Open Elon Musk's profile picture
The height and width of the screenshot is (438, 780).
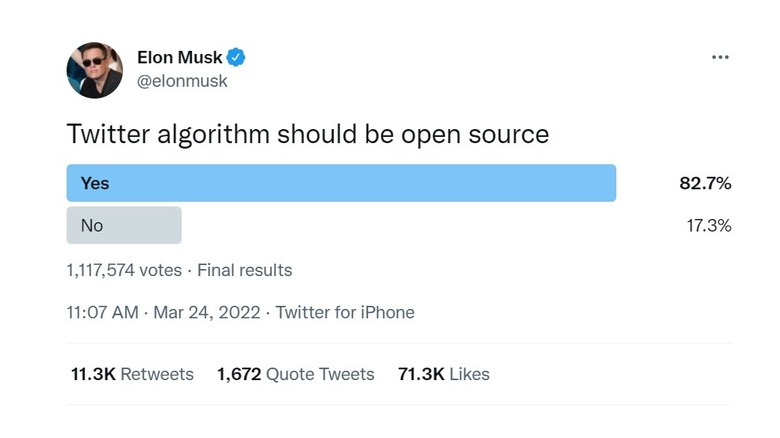tap(94, 70)
